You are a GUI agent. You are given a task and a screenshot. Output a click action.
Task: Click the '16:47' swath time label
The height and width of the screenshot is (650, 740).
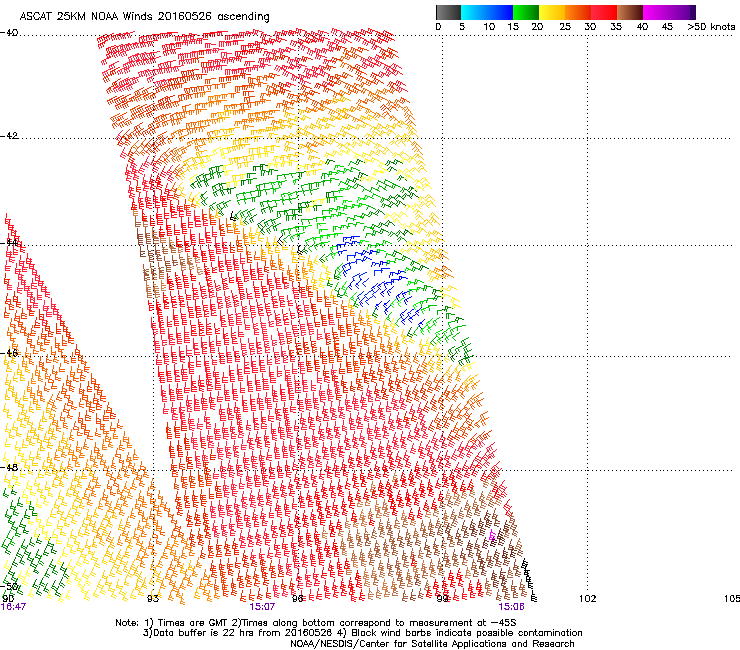(x=13, y=607)
